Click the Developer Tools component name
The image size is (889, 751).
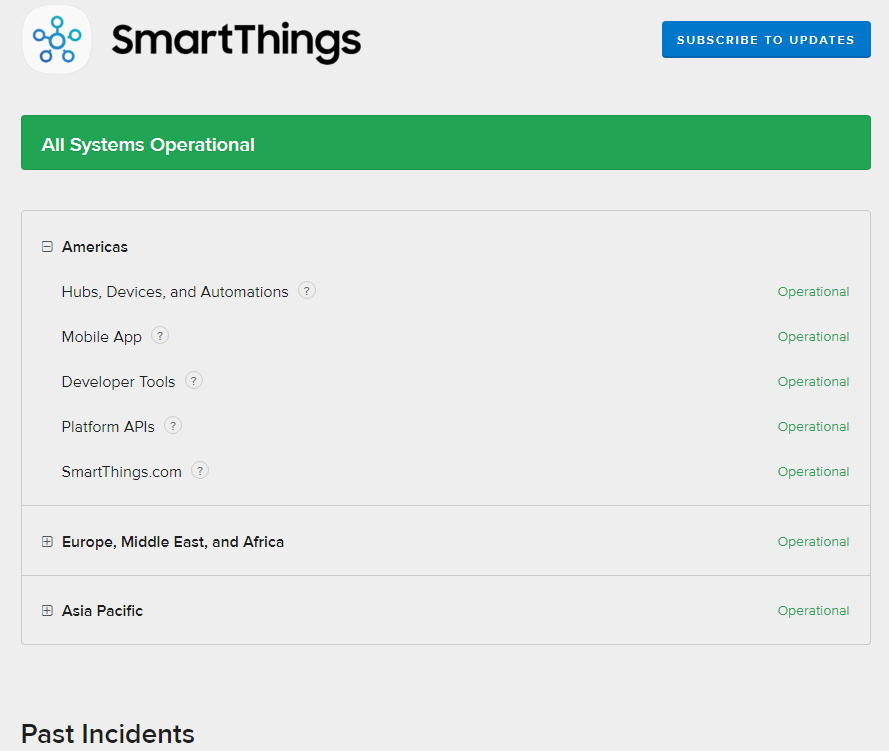[x=118, y=382]
